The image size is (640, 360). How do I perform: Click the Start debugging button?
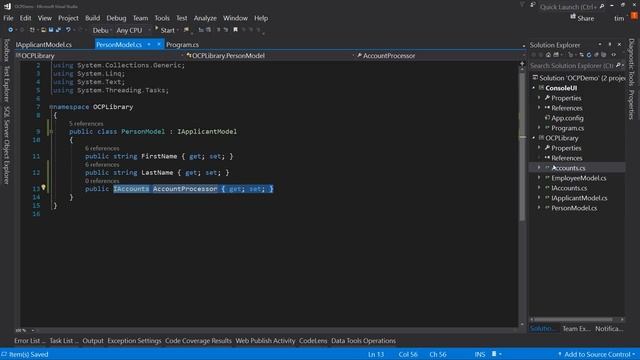coord(165,30)
